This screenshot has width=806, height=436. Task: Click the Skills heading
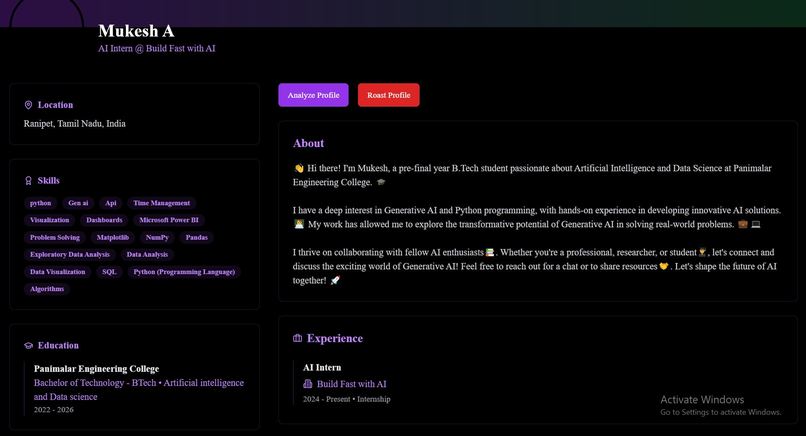coord(49,181)
